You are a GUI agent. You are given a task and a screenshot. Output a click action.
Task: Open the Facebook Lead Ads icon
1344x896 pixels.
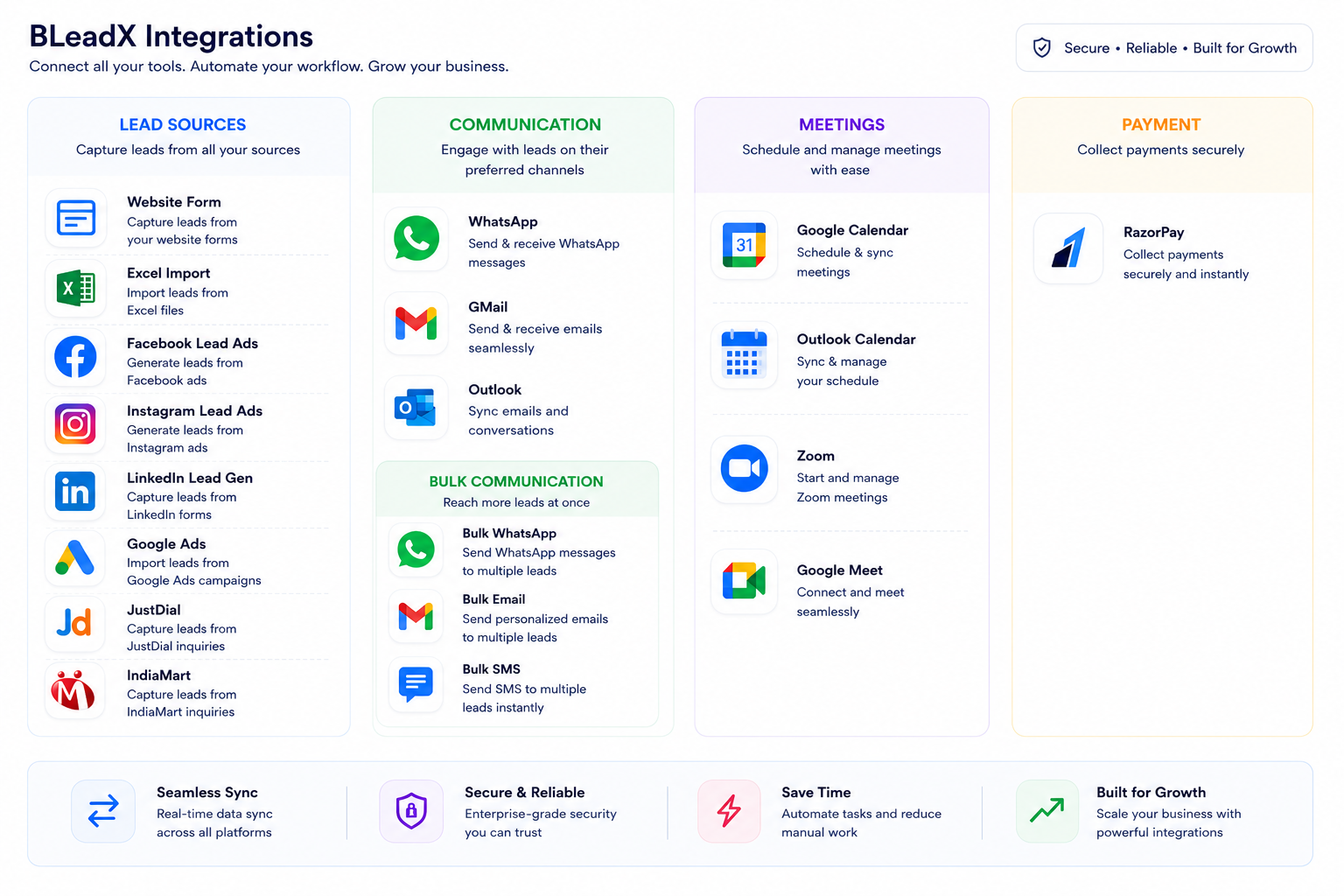click(x=76, y=357)
